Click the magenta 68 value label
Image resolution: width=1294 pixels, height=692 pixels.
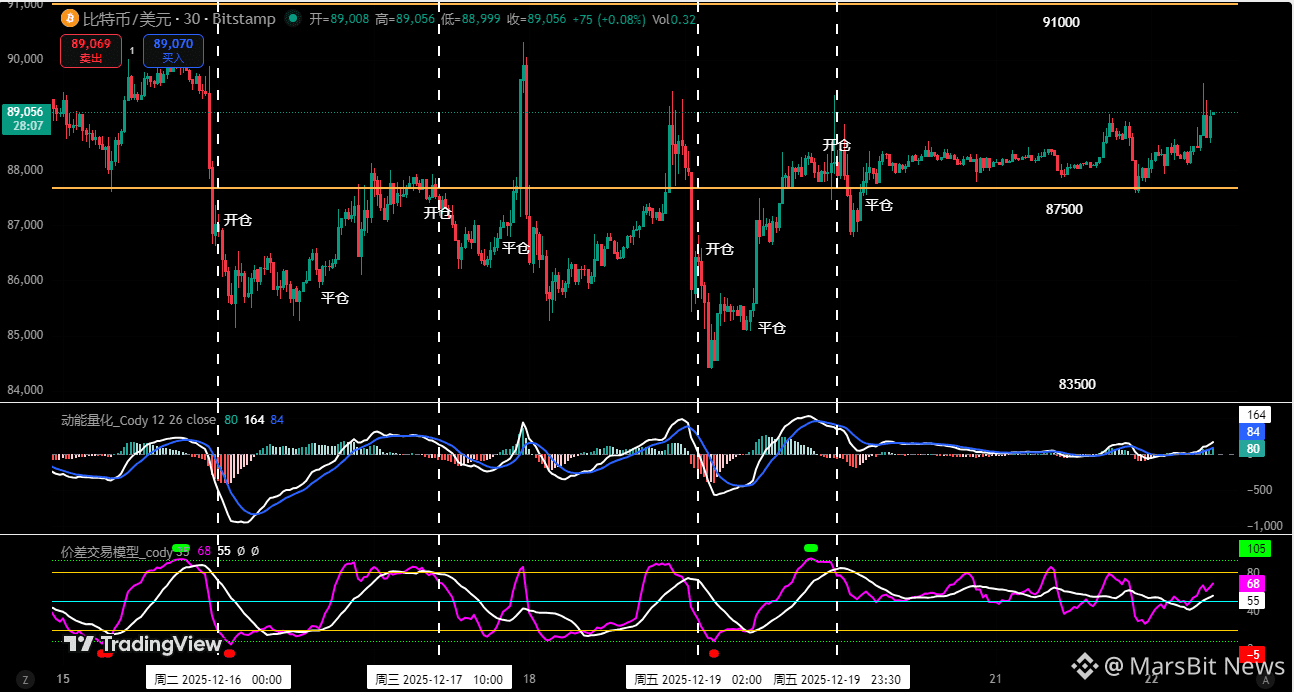1254,584
